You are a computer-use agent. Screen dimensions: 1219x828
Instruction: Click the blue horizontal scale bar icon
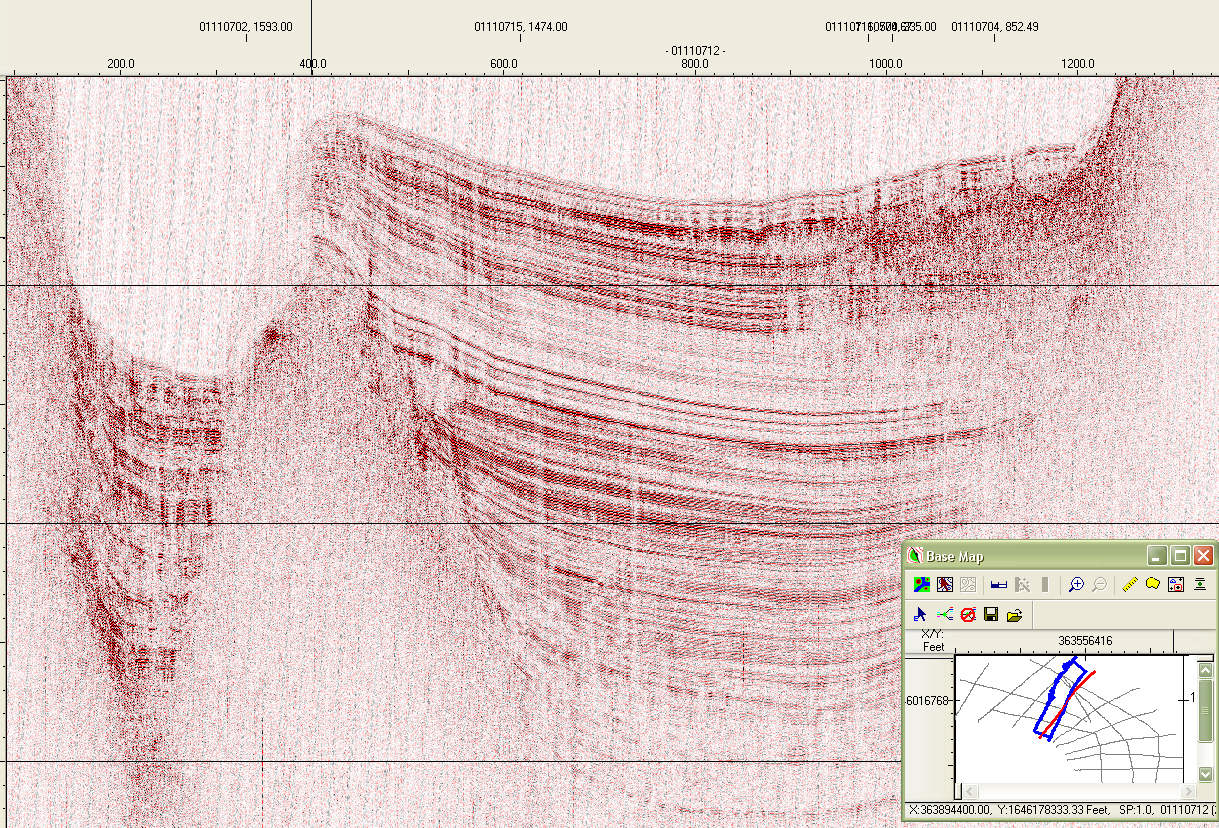point(998,585)
